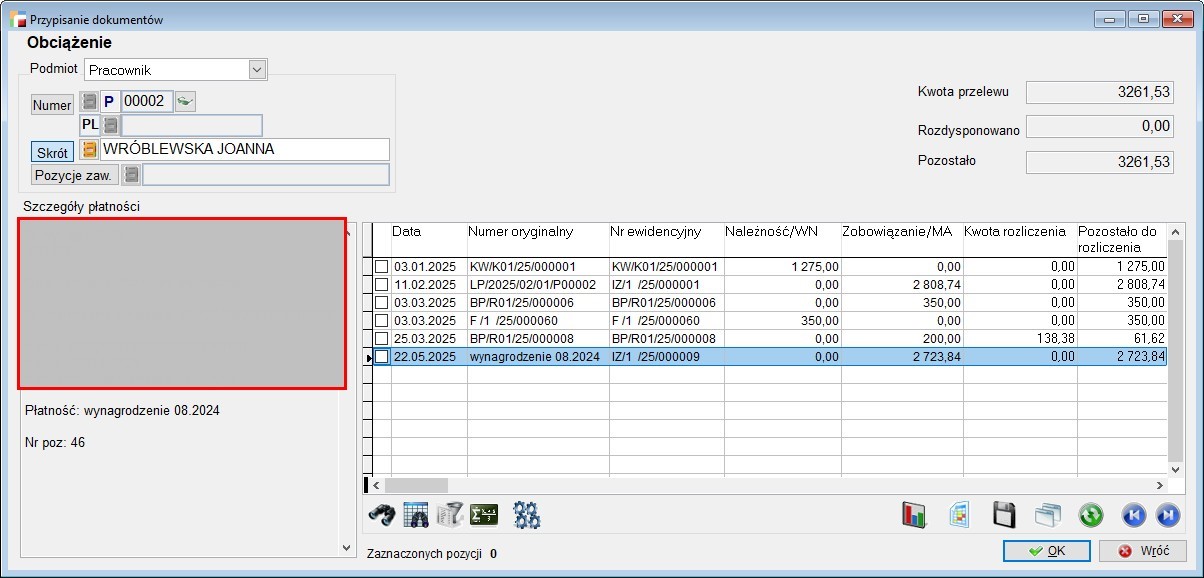
Task: Open table search with binoculars-grid icon
Action: point(416,515)
